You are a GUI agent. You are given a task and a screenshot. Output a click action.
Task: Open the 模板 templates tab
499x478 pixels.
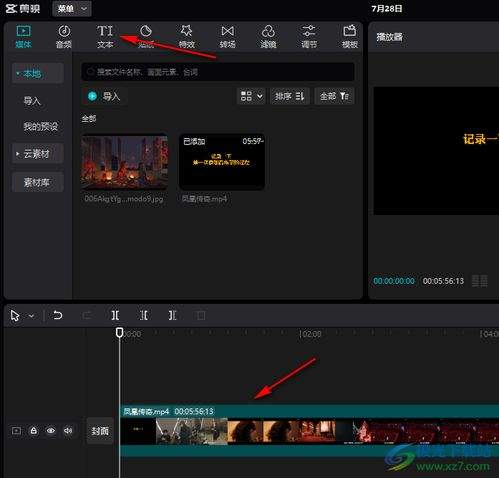[350, 36]
